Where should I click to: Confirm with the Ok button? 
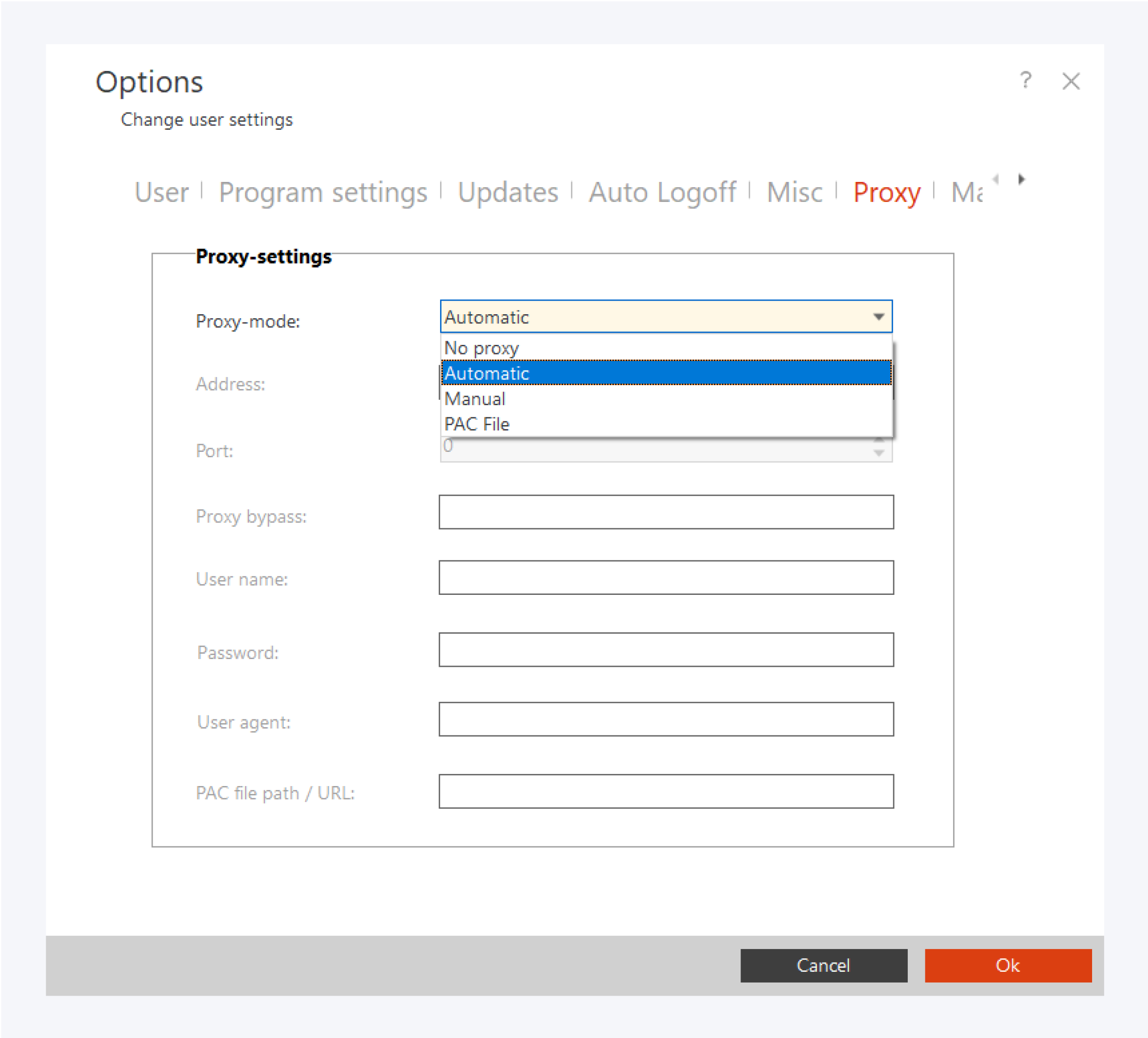[x=1007, y=965]
